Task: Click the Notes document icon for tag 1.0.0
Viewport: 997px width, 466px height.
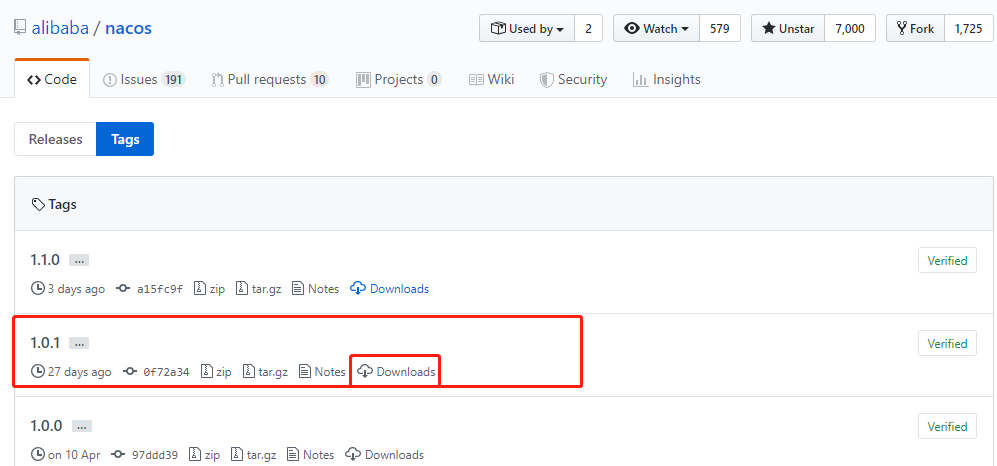Action: tap(293, 455)
